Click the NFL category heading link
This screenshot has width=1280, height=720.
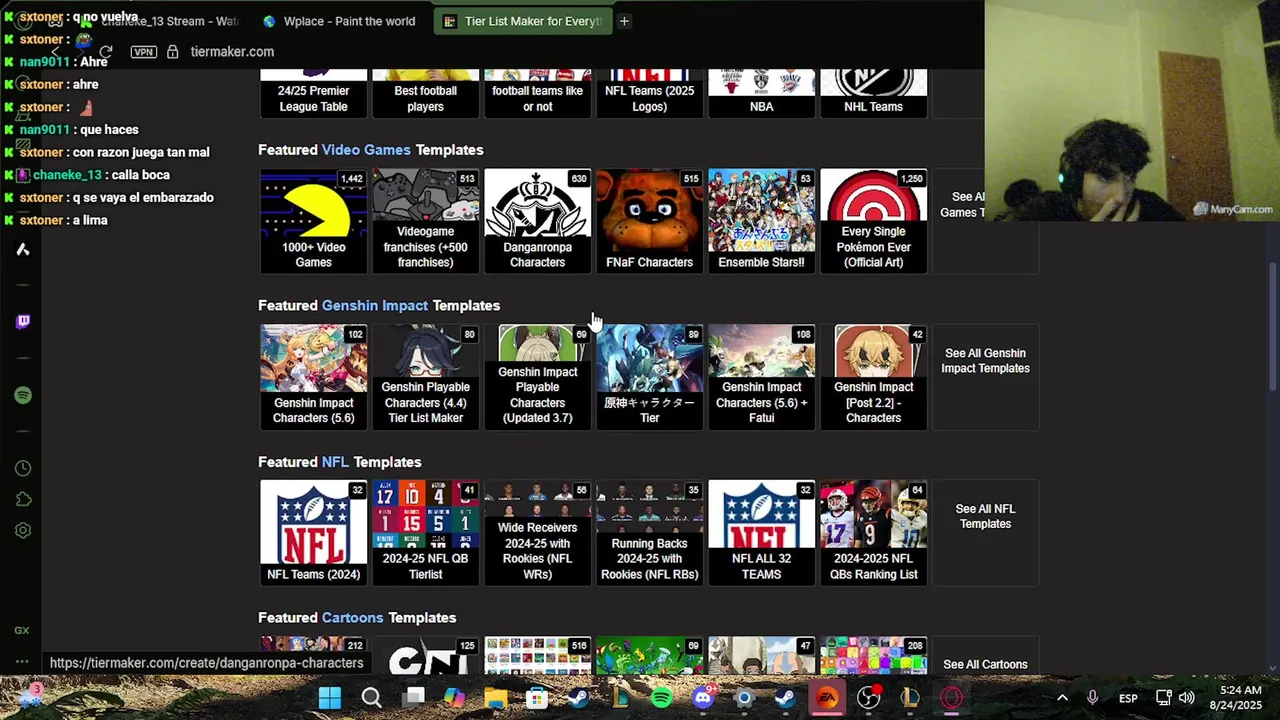(335, 462)
